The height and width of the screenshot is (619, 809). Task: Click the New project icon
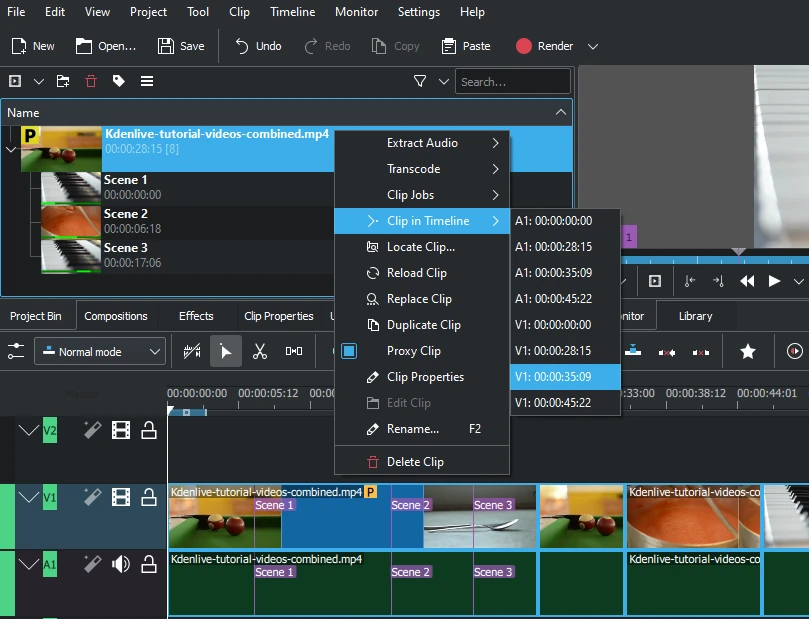[19, 46]
